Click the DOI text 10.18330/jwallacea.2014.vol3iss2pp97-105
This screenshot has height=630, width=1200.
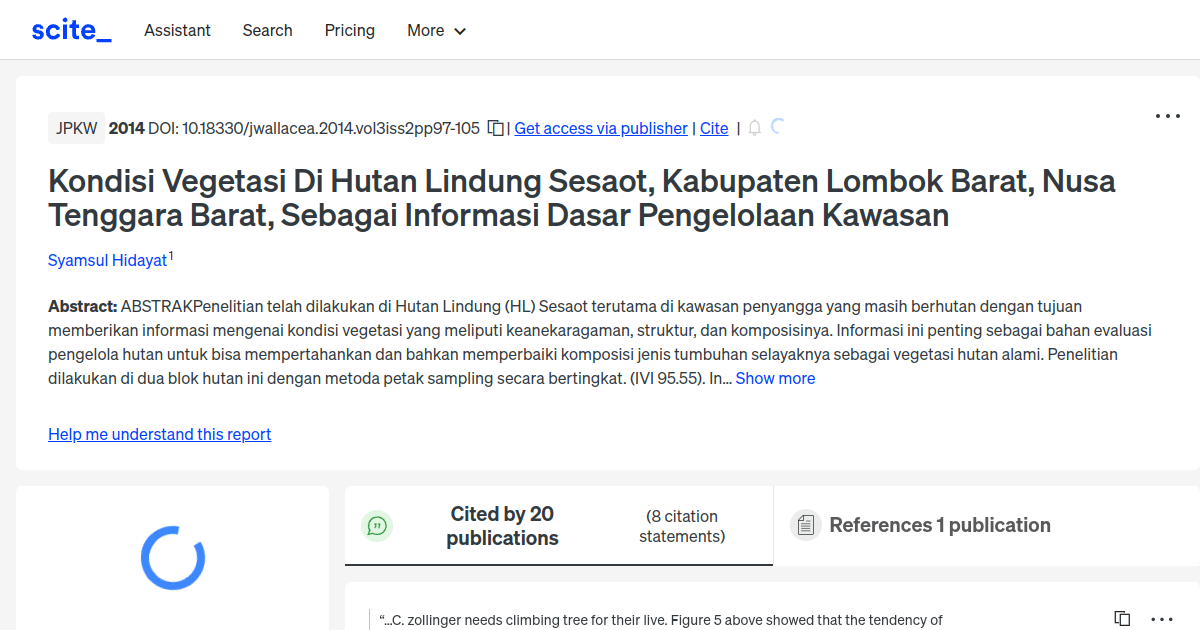(x=331, y=128)
